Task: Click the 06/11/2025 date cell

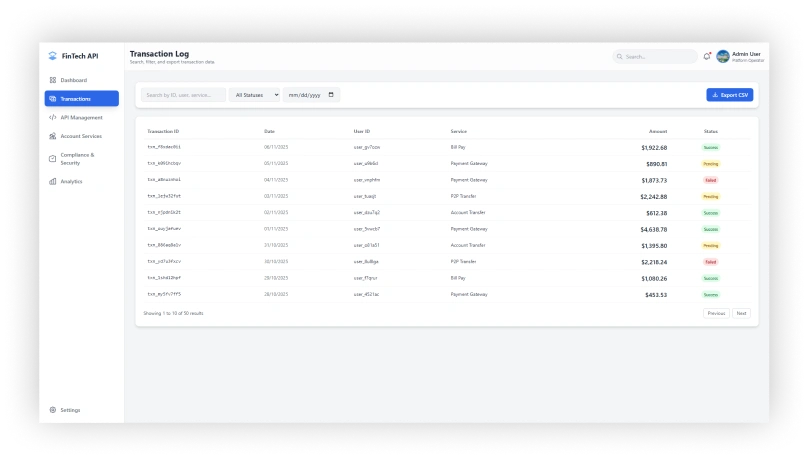Action: click(x=276, y=147)
